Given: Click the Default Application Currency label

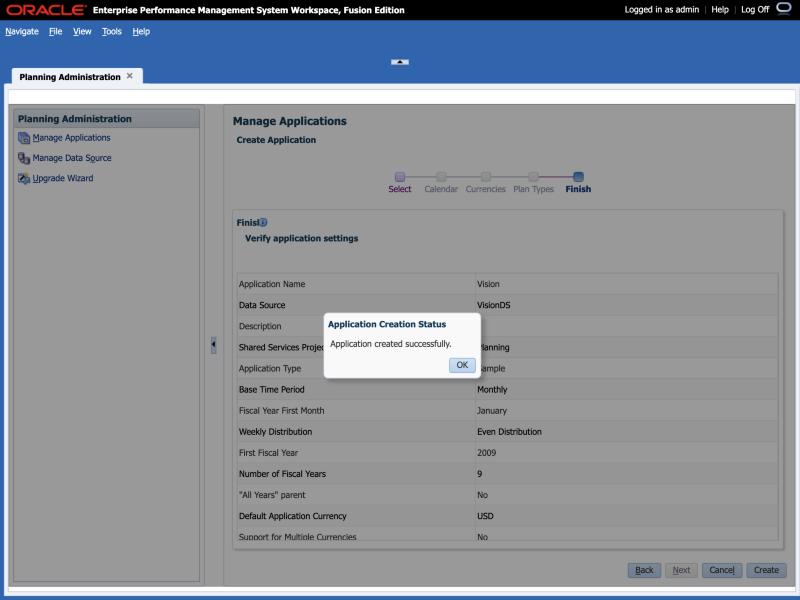Looking at the screenshot, I should pyautogui.click(x=292, y=516).
